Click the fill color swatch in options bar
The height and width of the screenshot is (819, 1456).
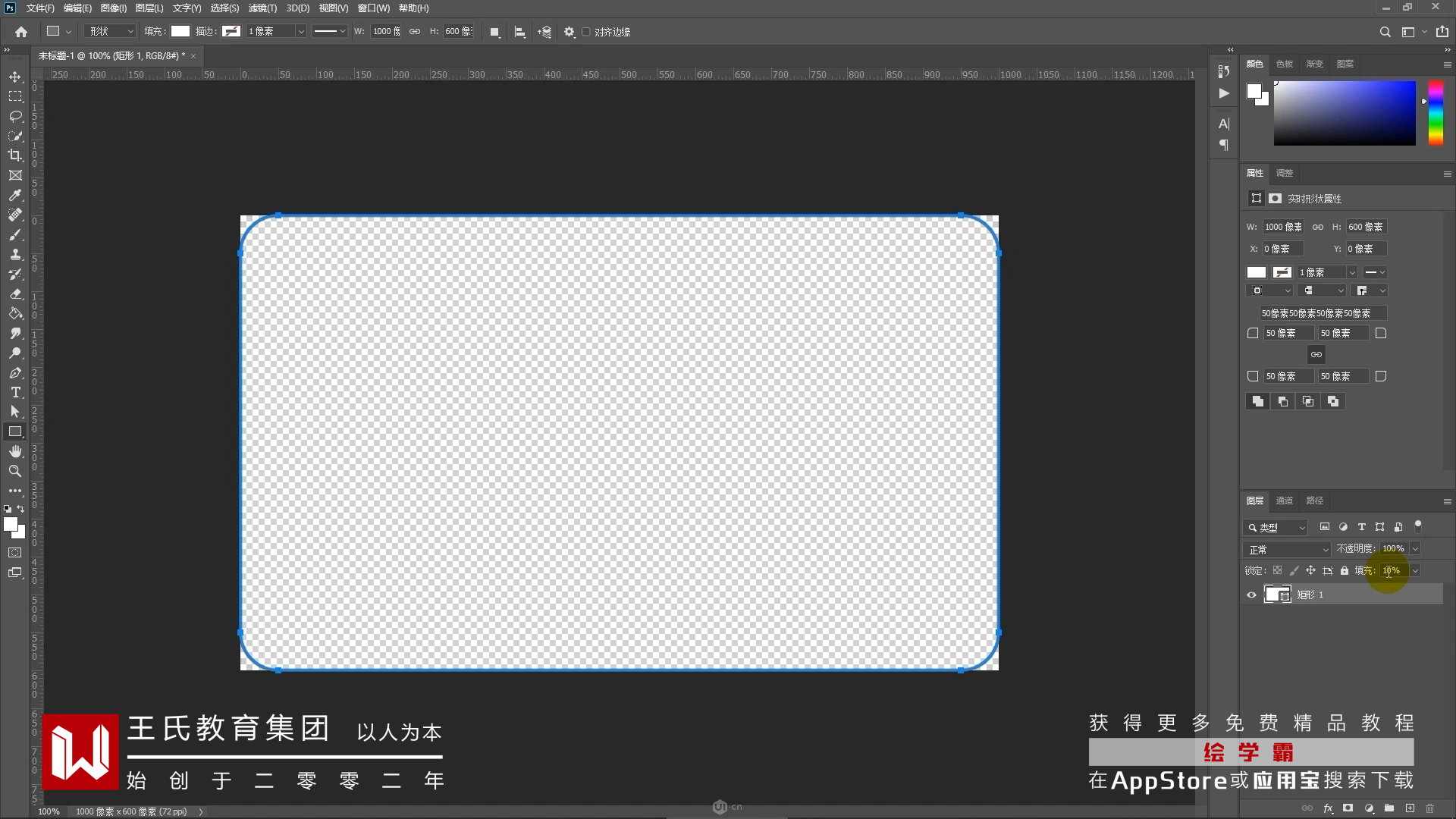pyautogui.click(x=180, y=31)
